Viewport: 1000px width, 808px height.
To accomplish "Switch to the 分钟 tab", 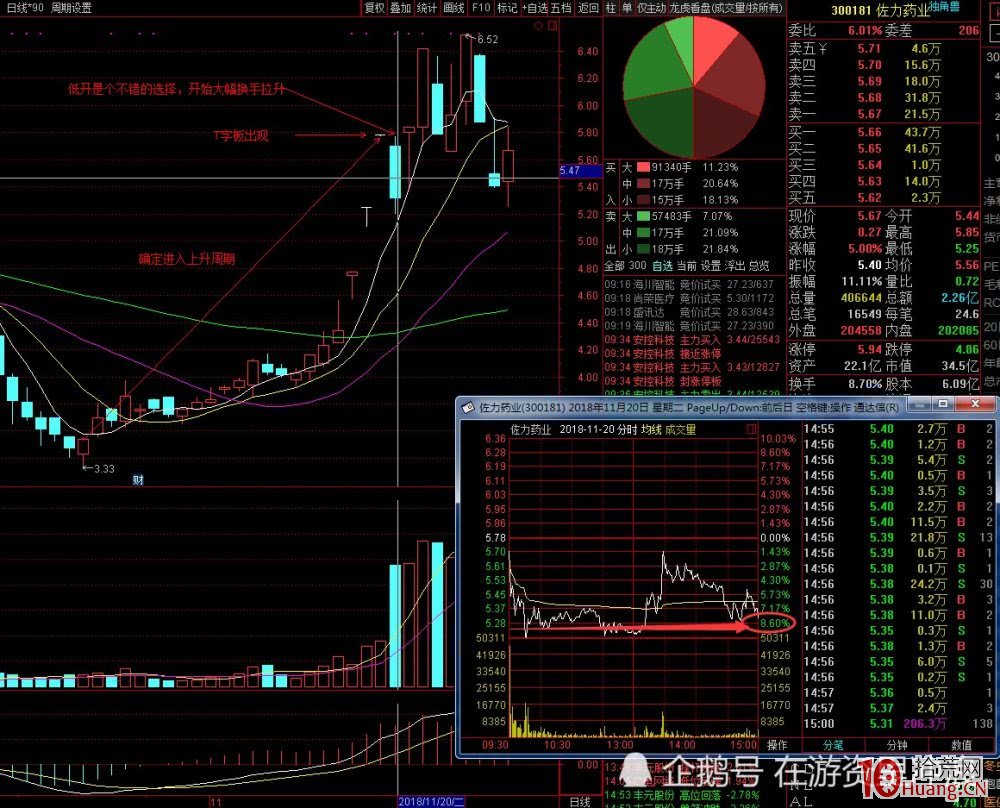I will 896,745.
